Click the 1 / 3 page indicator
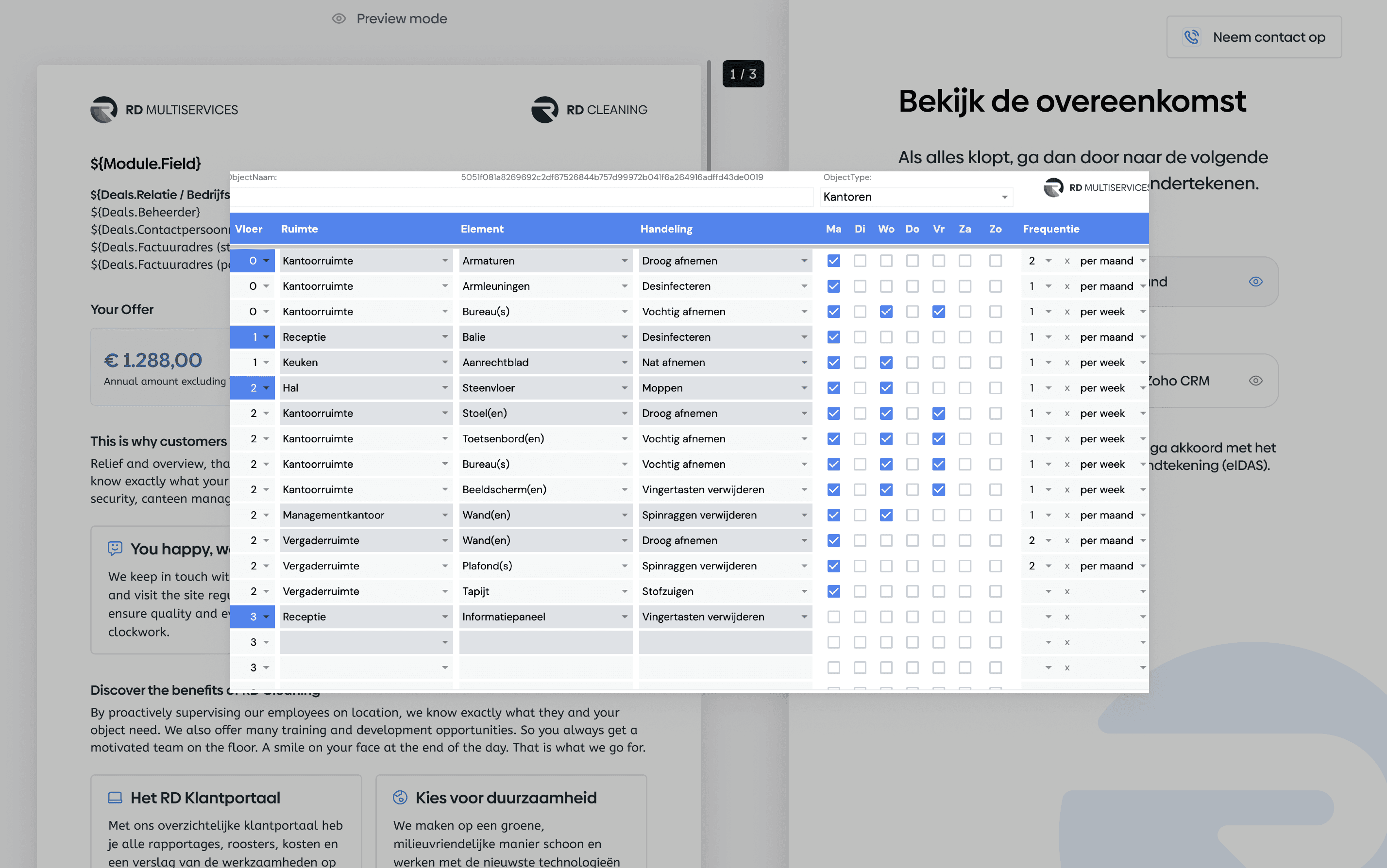The height and width of the screenshot is (868, 1387). (743, 74)
